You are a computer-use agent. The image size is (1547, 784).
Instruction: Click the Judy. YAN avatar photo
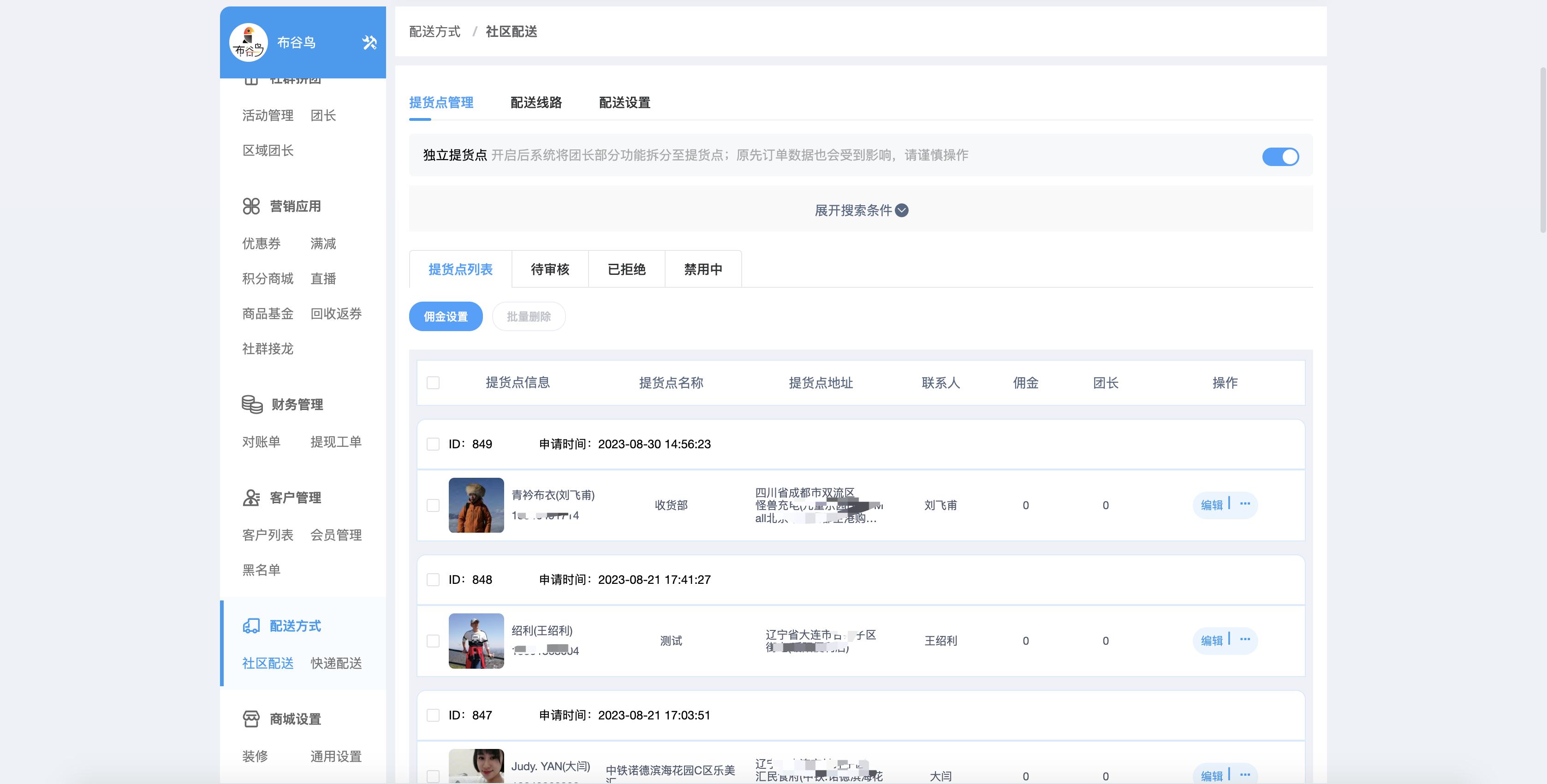(476, 766)
